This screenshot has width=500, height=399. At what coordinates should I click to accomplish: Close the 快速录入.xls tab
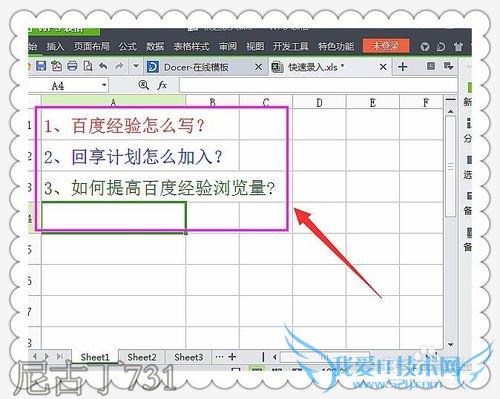[x=383, y=67]
